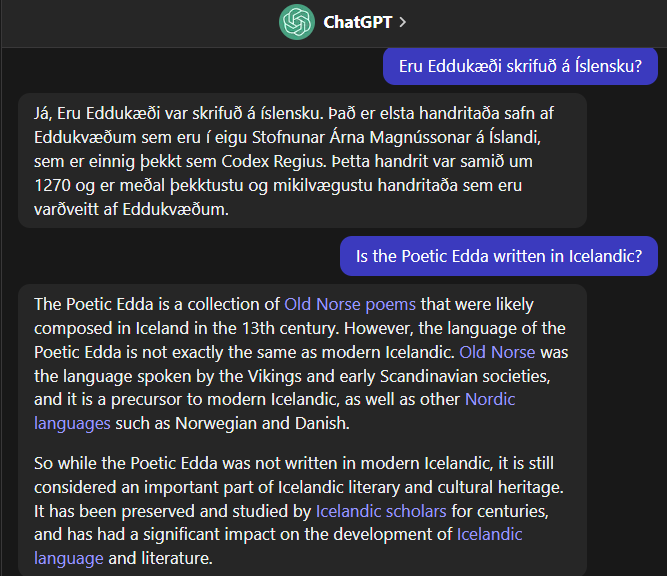Viewport: 667px width, 576px height.
Task: Click the 'languages' link before 'such as Norwegian'
Action: coord(72,423)
